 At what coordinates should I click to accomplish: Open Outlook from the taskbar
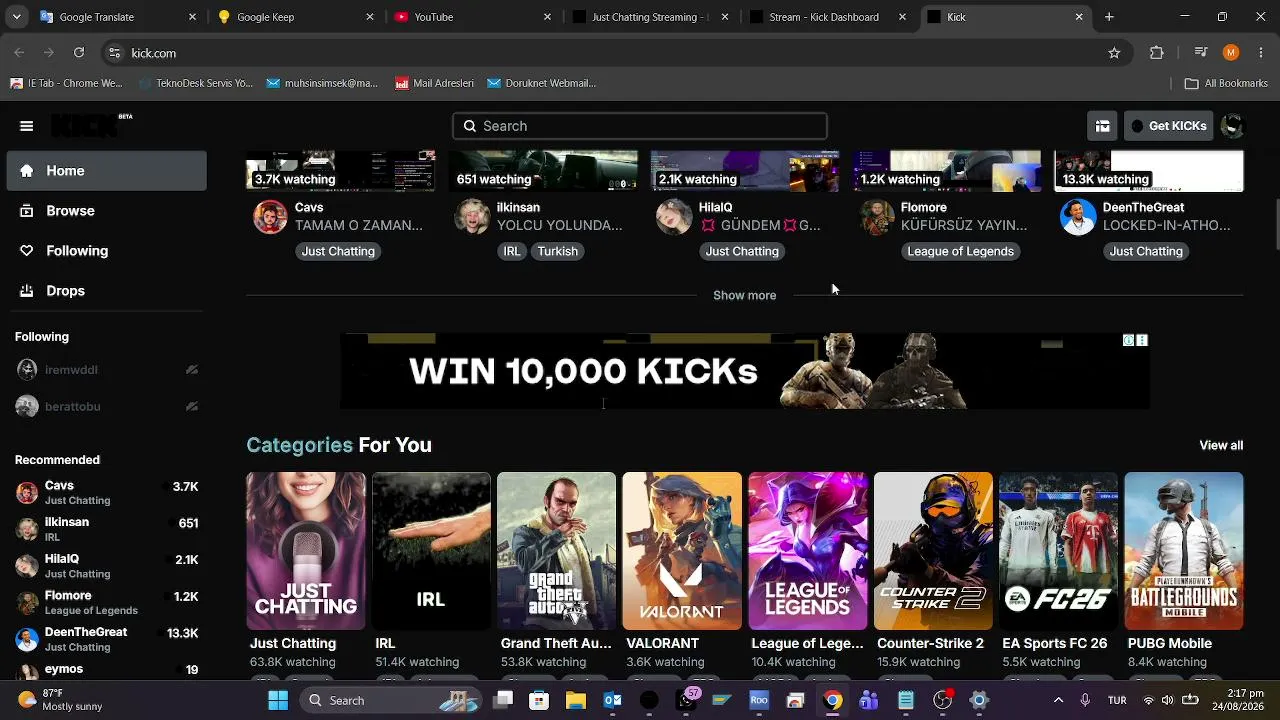tap(613, 700)
